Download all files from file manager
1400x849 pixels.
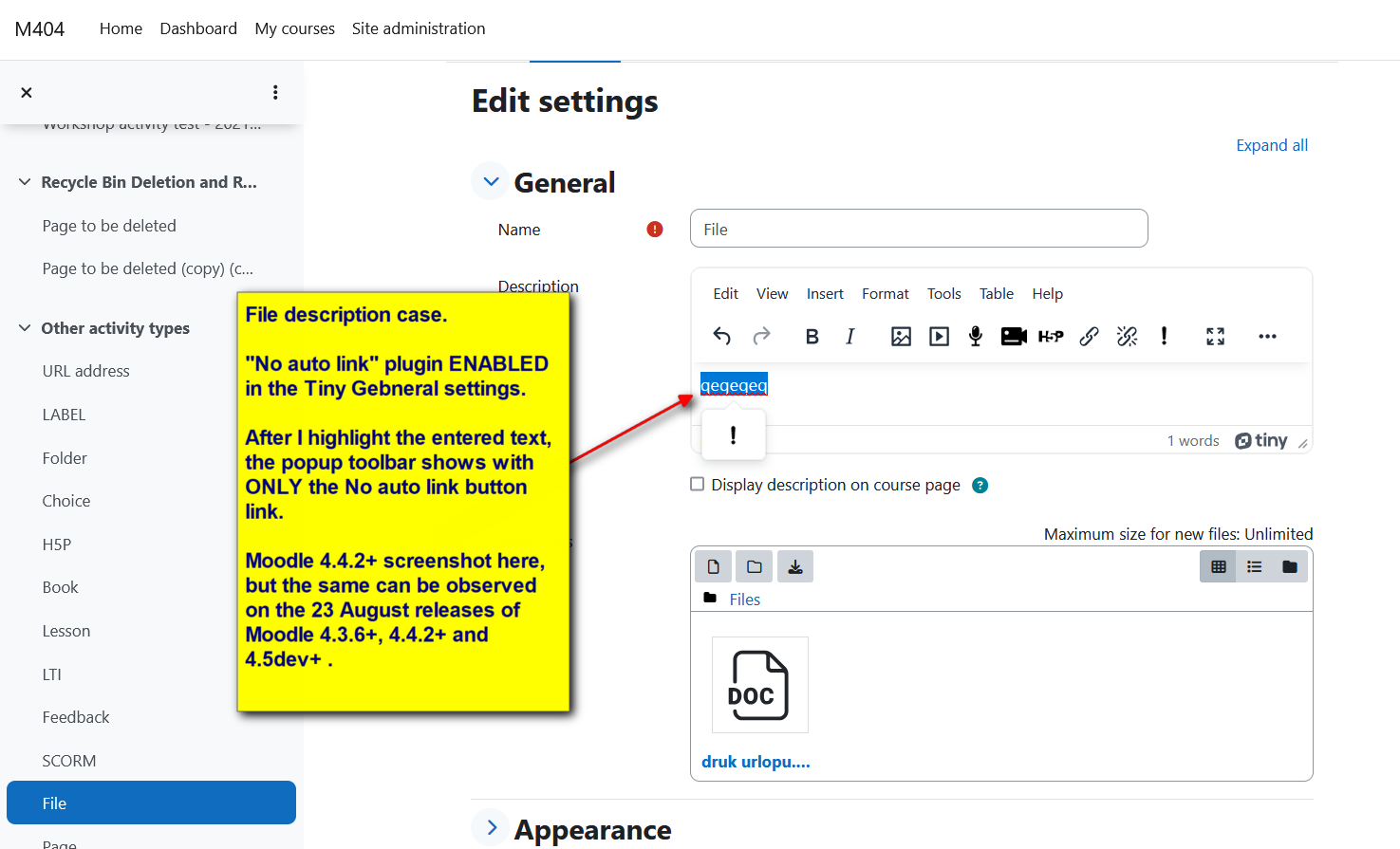pos(795,566)
